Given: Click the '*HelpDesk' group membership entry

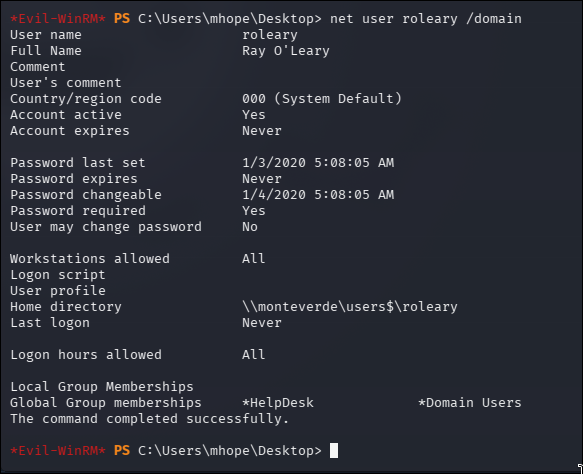Looking at the screenshot, I should pos(278,403).
